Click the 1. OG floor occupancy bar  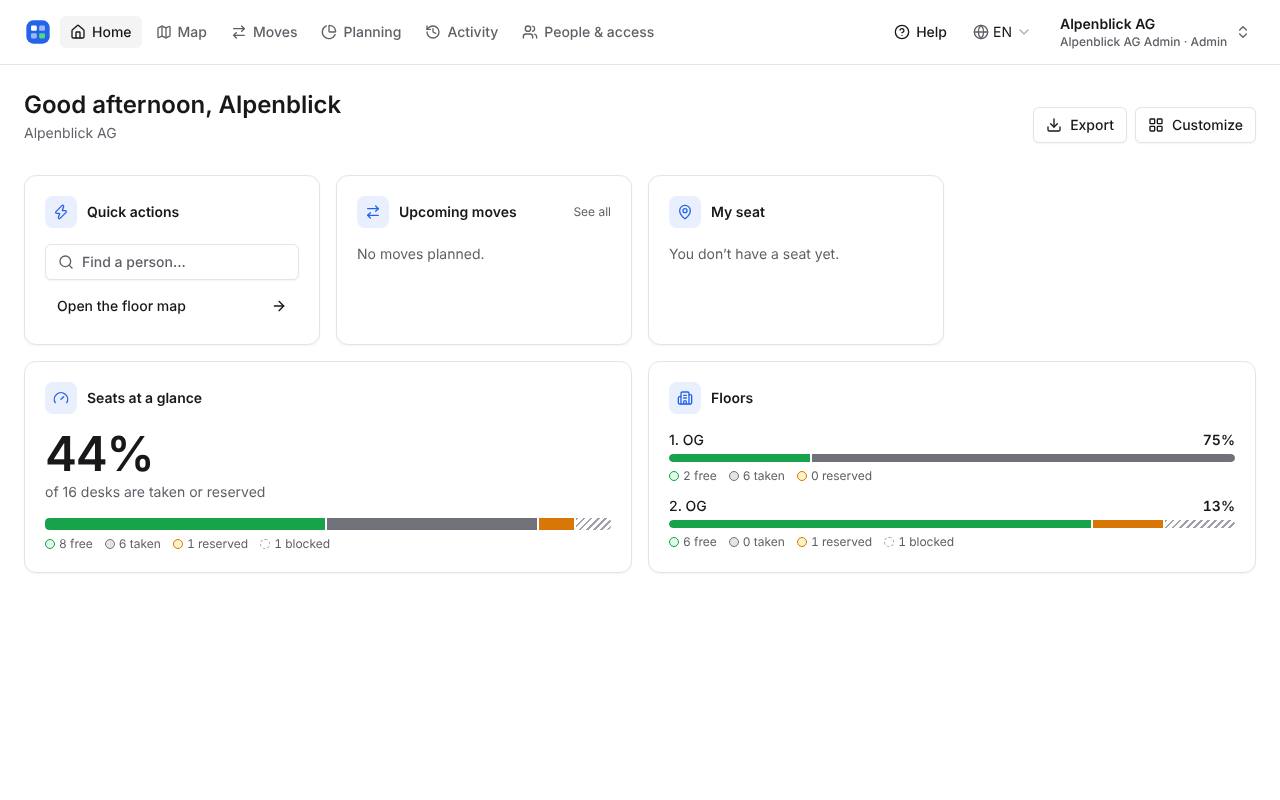pos(952,458)
